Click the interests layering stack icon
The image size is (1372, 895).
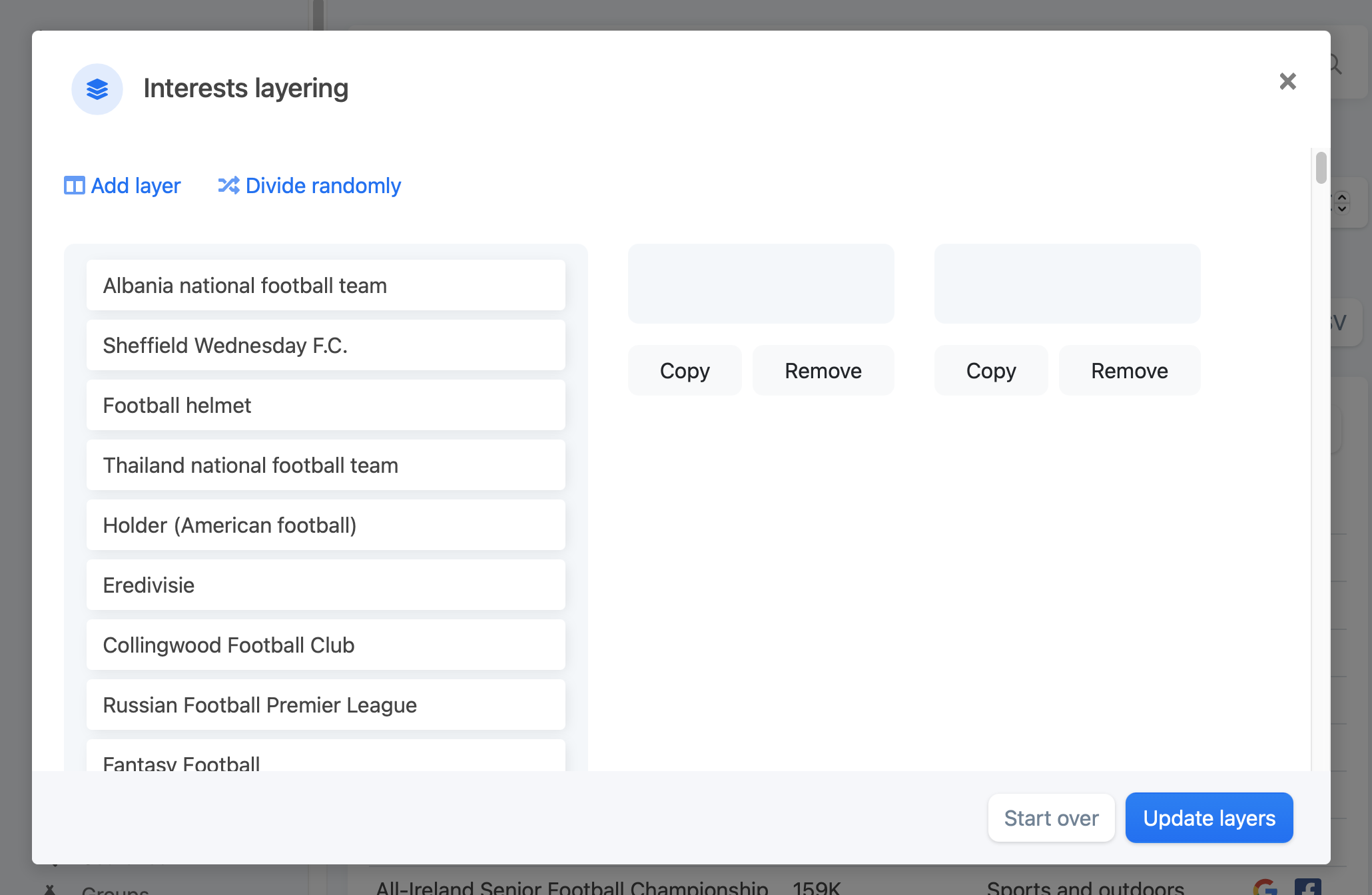point(97,89)
